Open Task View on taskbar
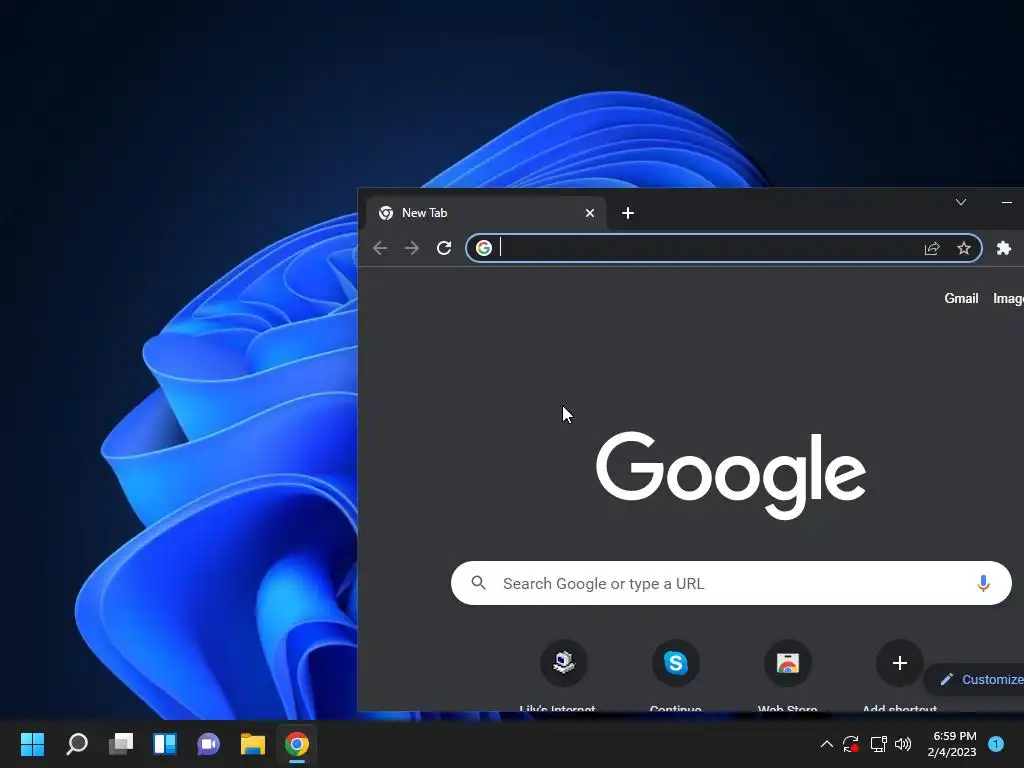 [121, 744]
